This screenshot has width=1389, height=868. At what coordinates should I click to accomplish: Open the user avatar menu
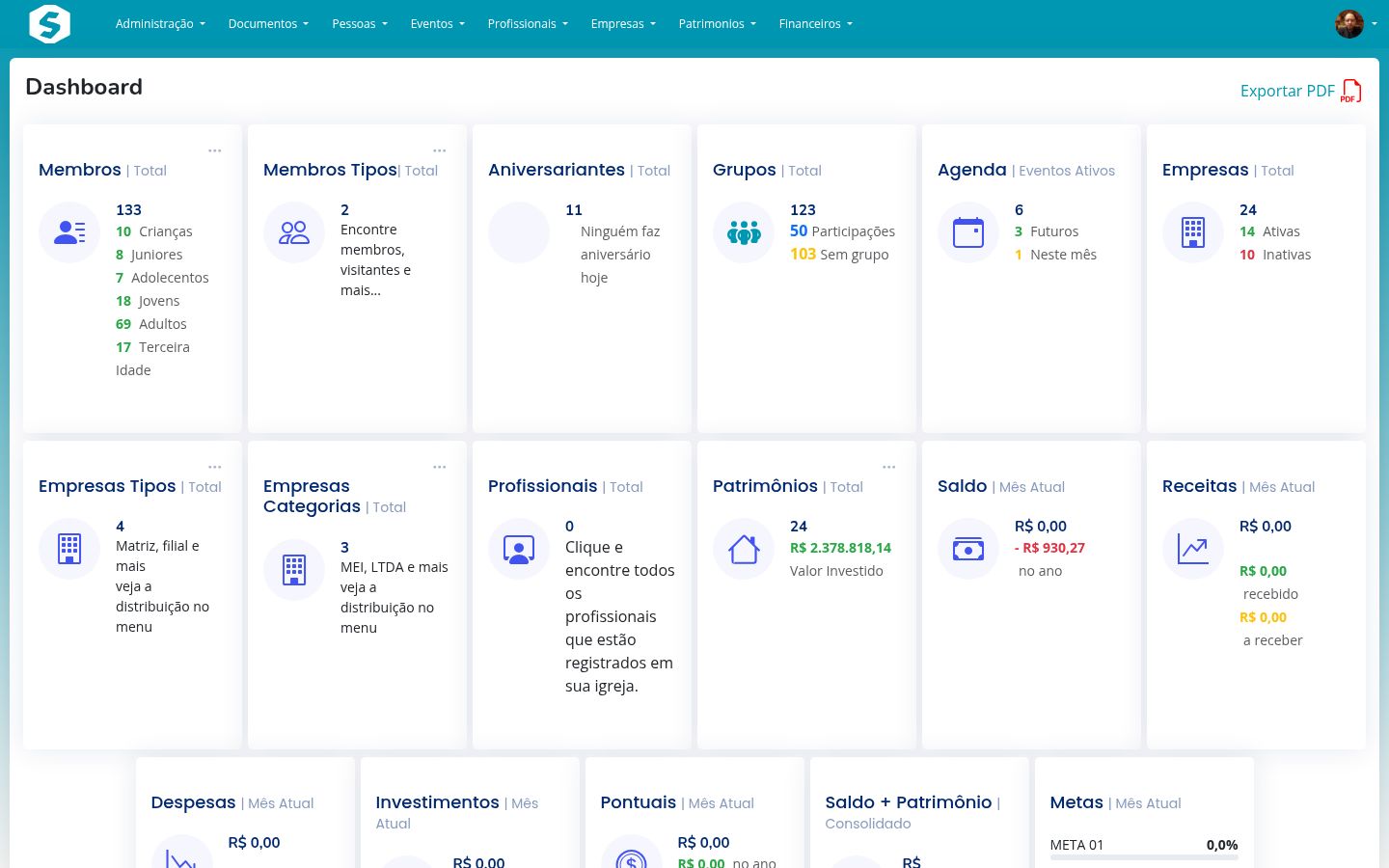(1355, 24)
